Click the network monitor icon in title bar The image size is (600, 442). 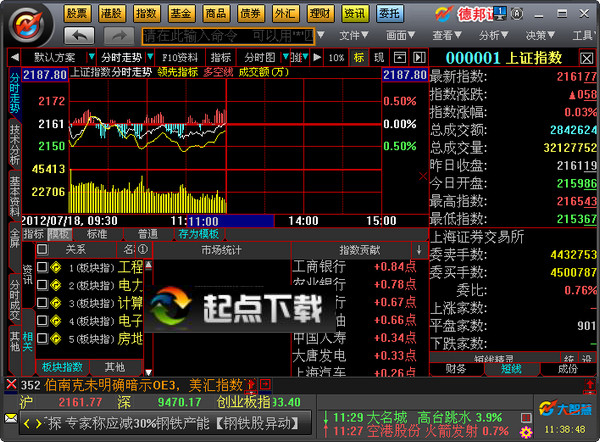[501, 13]
